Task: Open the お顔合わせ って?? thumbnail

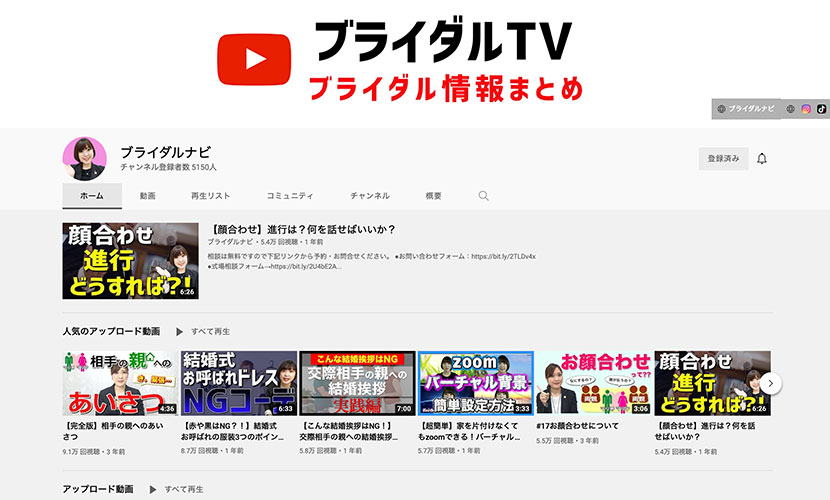Action: point(594,383)
